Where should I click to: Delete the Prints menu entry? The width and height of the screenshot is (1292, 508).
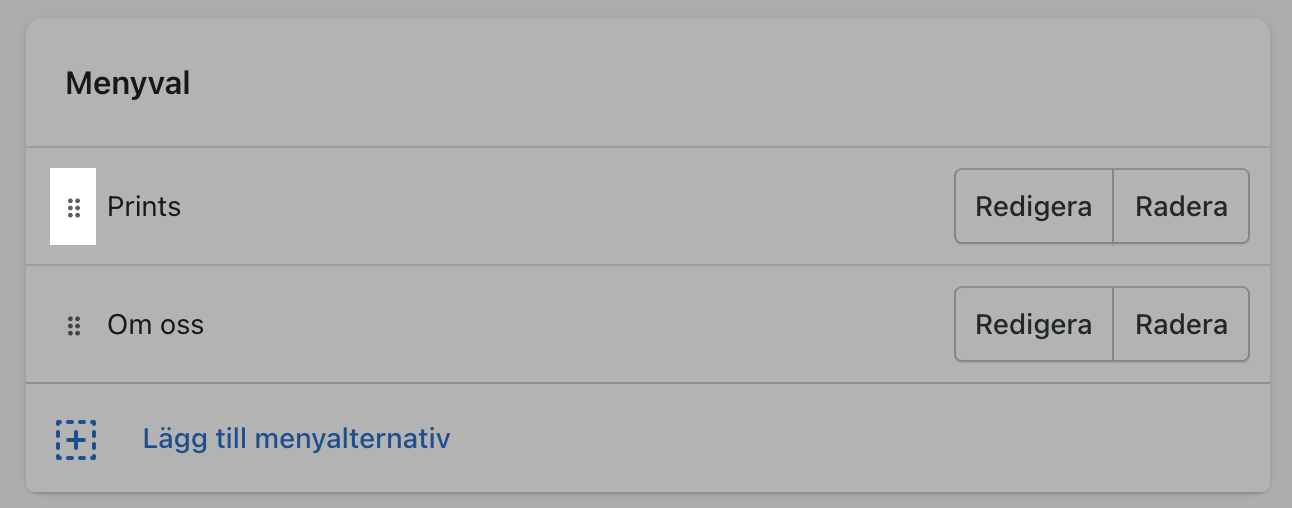pos(1181,207)
